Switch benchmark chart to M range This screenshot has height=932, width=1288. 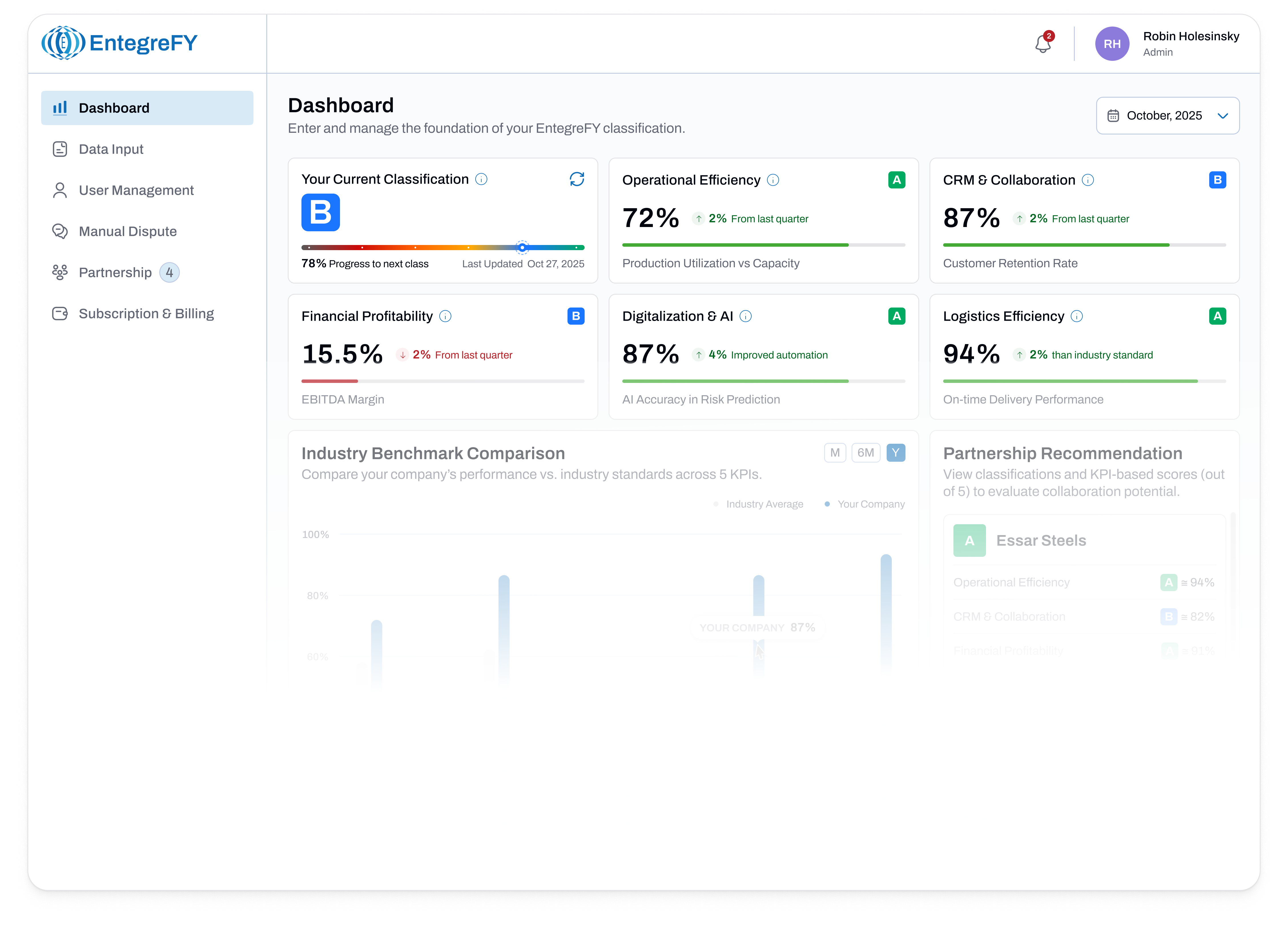(x=834, y=453)
